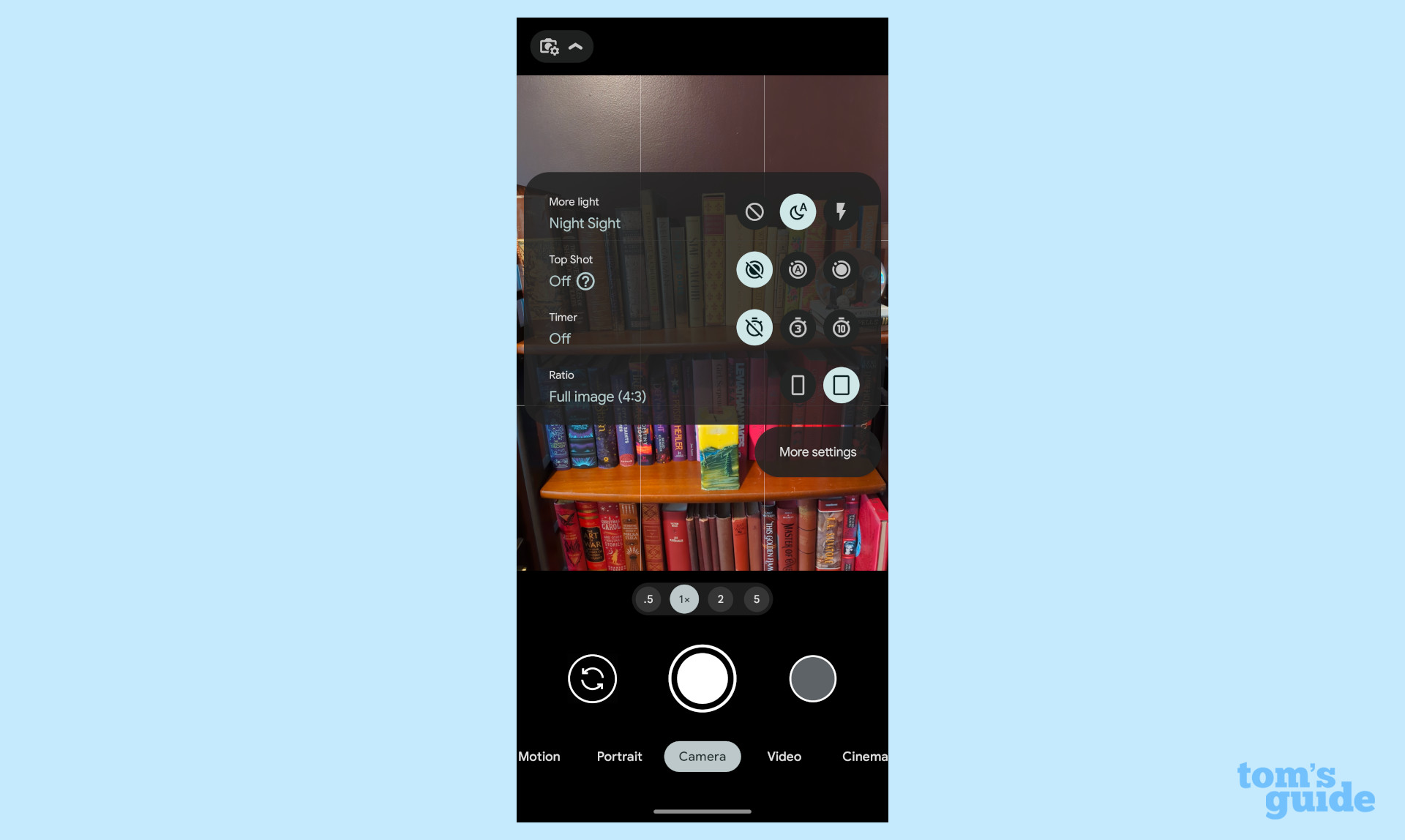Viewport: 1405px width, 840px height.
Task: Select 4:3 full image ratio
Action: tap(841, 384)
